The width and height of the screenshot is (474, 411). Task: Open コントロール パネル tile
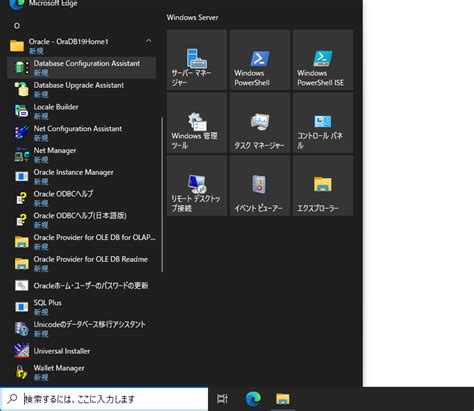(x=323, y=123)
